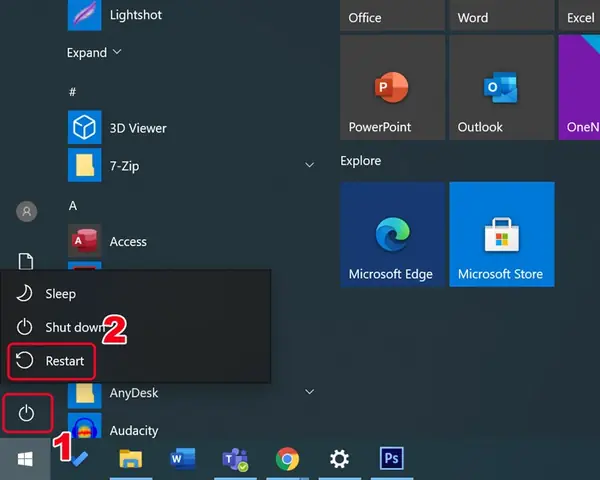
Task: Expand the 7-Zip folder chevron
Action: 309,165
